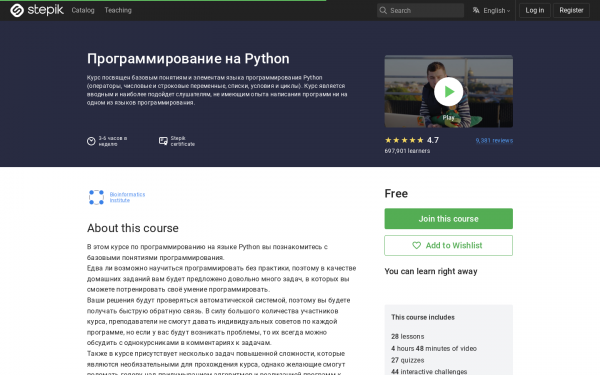Open the Bioinformatics Institute link
Image resolution: width=600 pixels, height=375 pixels.
[127, 197]
